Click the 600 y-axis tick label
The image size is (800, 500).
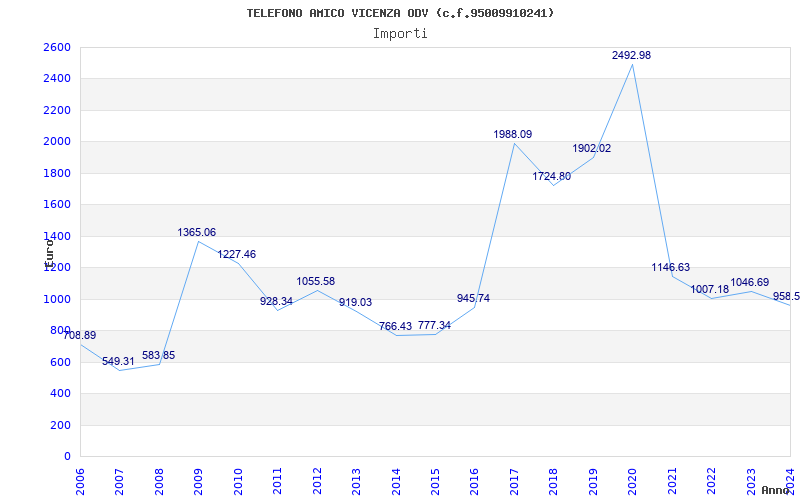(61, 362)
